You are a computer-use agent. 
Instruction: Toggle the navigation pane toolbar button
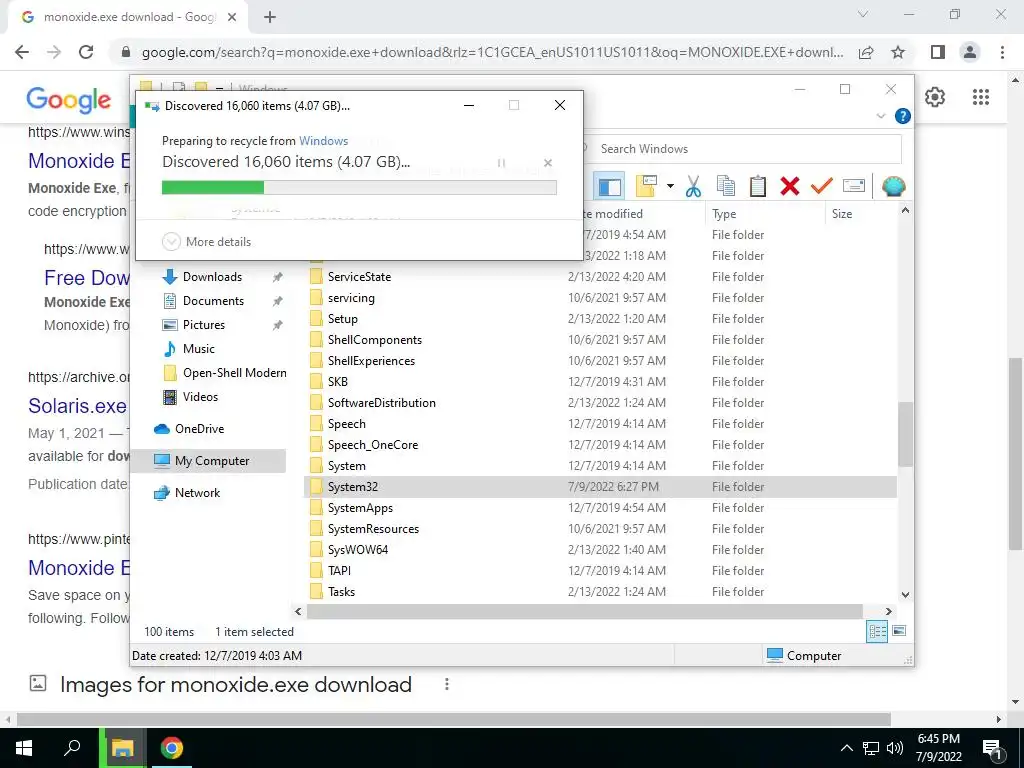[x=609, y=187]
